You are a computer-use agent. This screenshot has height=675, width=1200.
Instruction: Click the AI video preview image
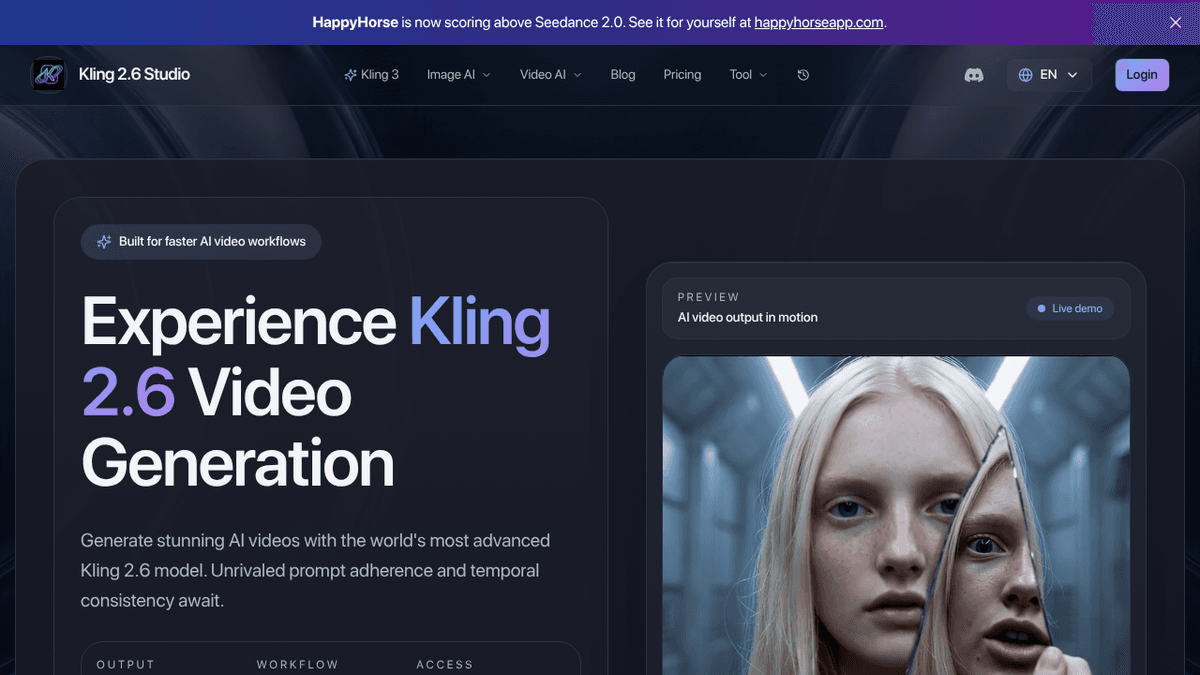(x=896, y=515)
